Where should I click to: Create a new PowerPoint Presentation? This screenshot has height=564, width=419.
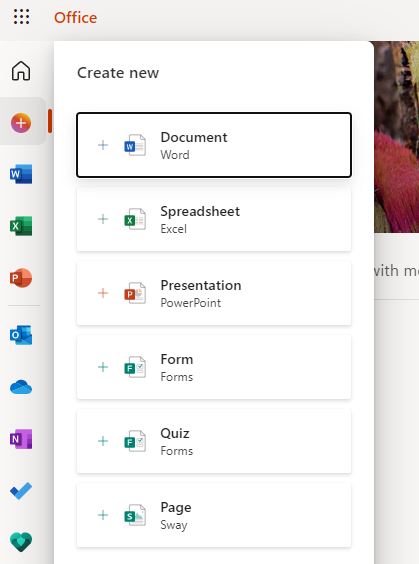(x=214, y=293)
